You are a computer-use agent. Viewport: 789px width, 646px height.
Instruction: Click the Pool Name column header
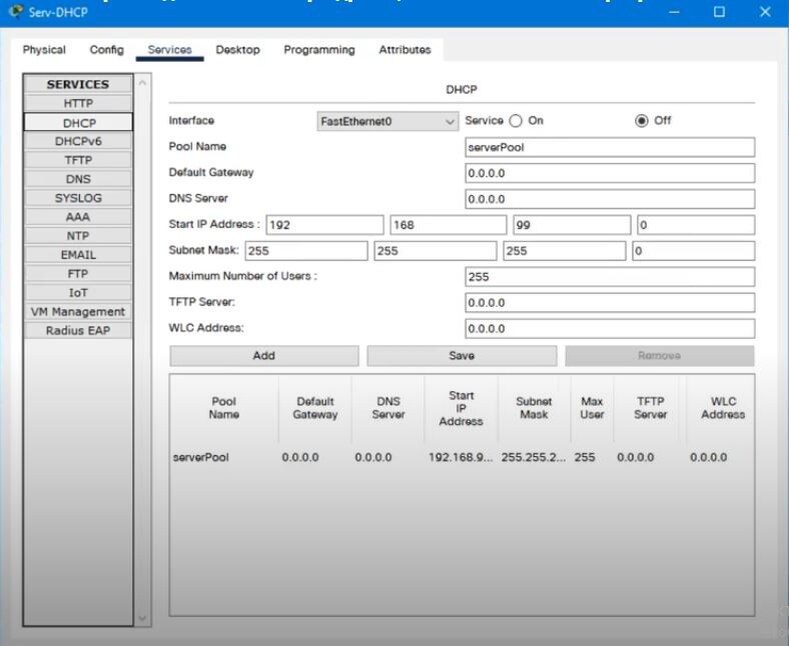224,408
